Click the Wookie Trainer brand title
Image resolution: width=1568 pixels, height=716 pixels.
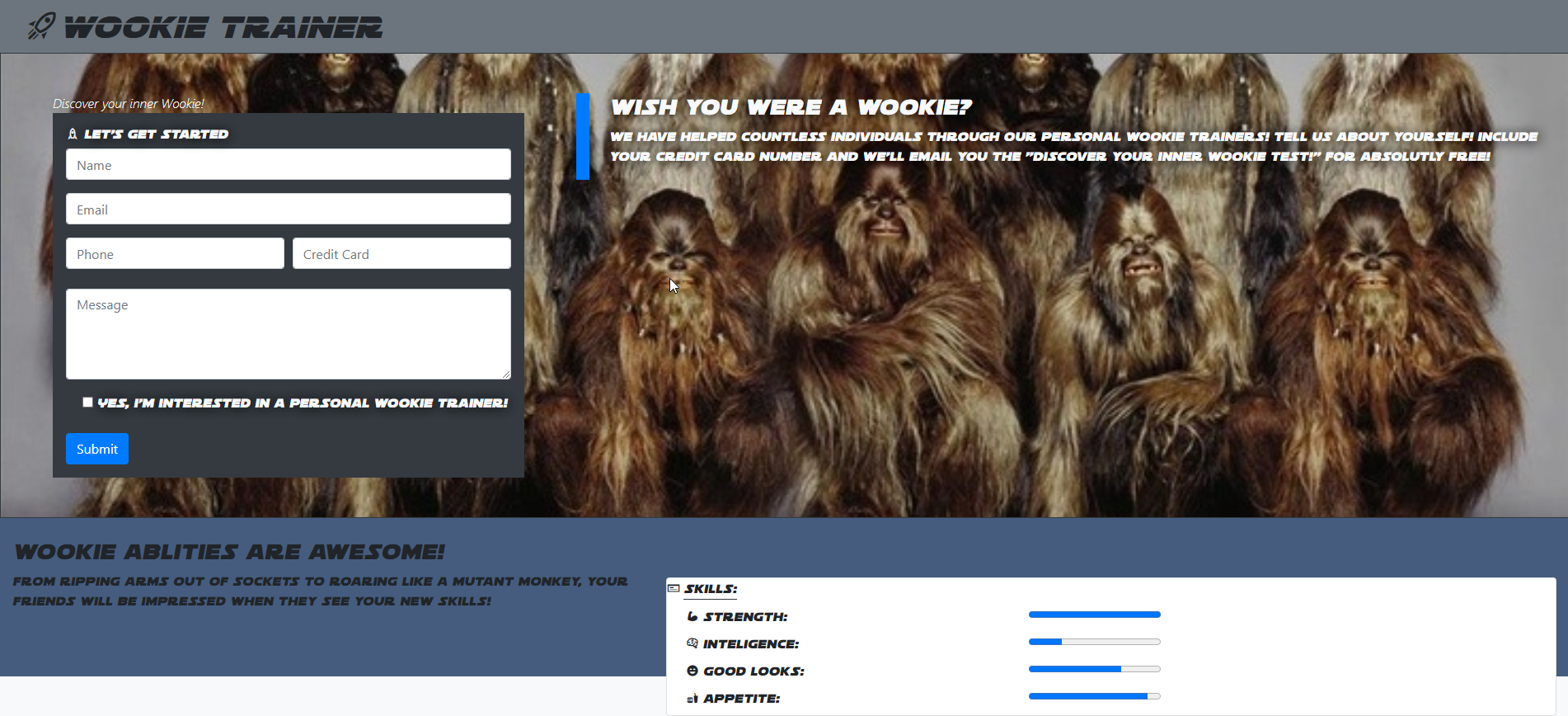(x=223, y=27)
